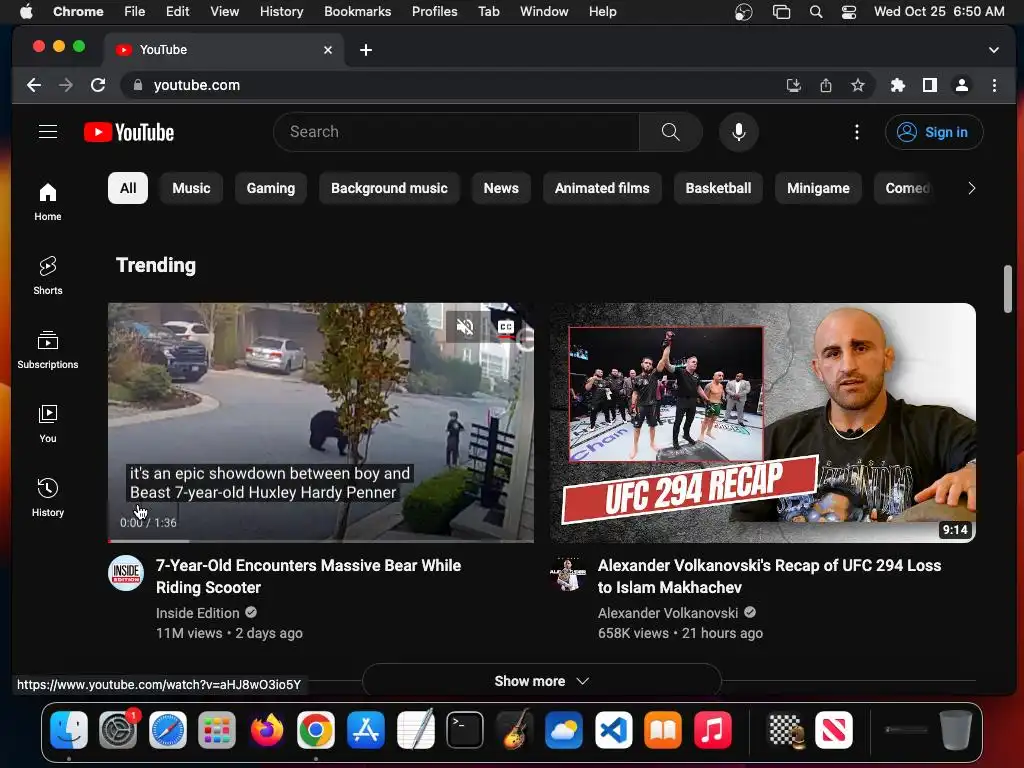Open Shorts in sidebar
1024x768 pixels.
(48, 276)
